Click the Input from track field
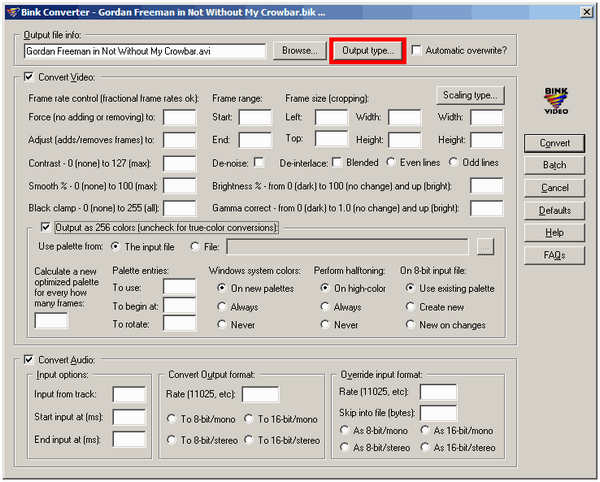 click(129, 394)
